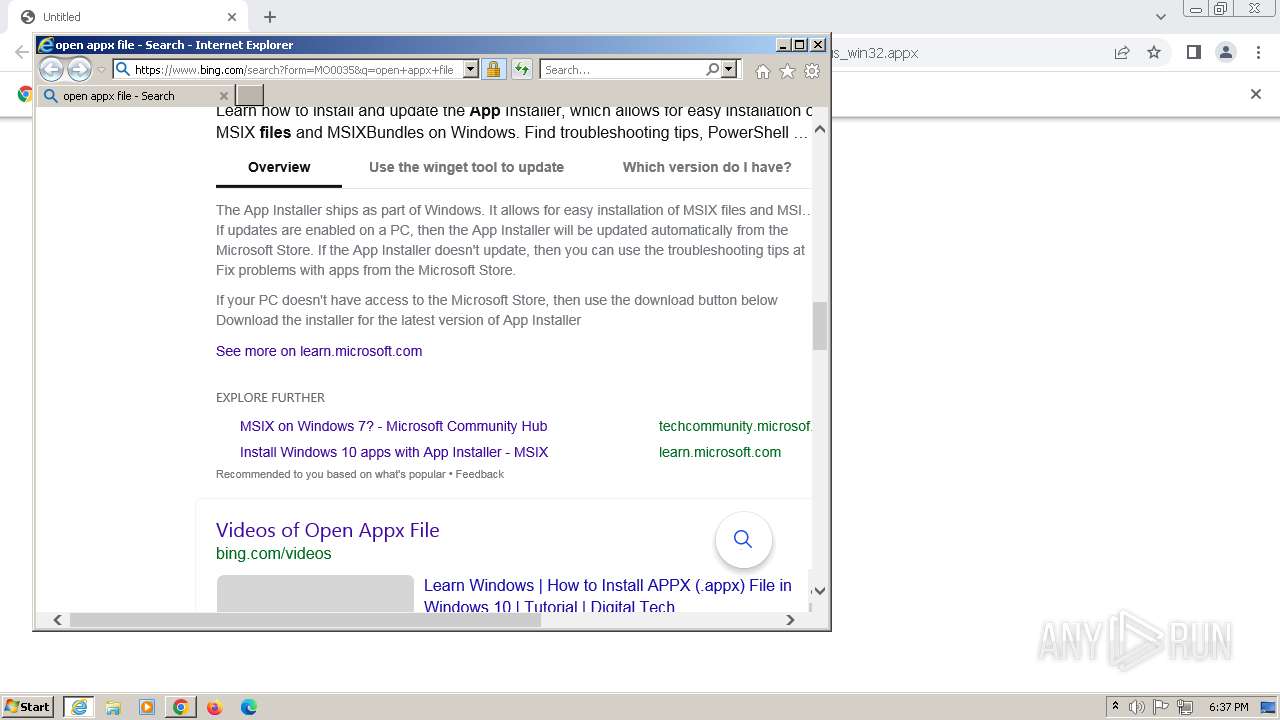
Task: View the security lock report icon
Action: click(x=493, y=69)
